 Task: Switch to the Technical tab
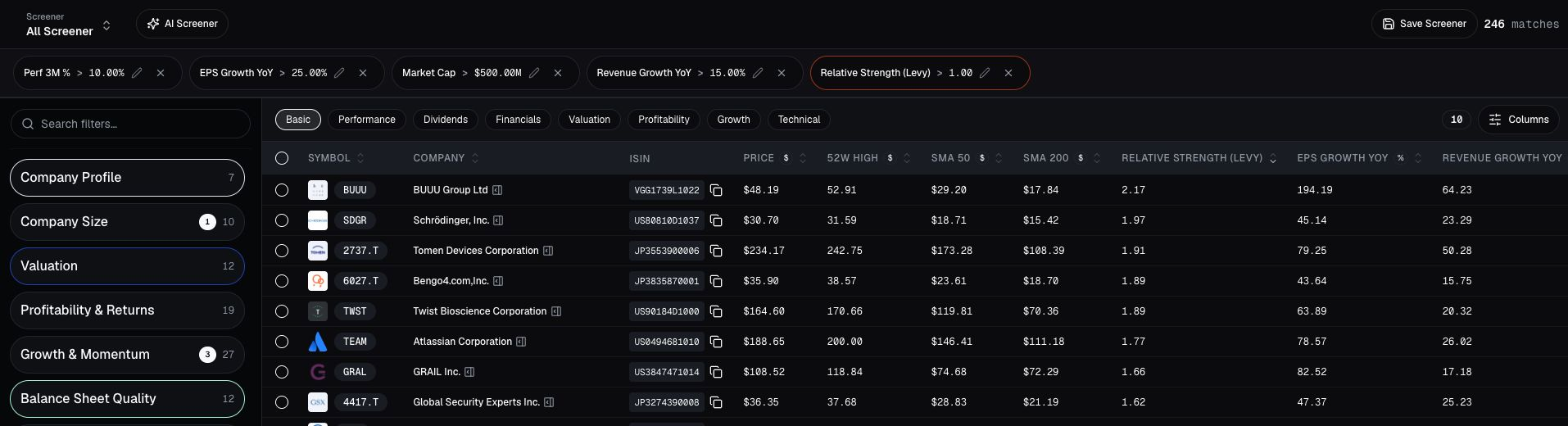pos(799,120)
